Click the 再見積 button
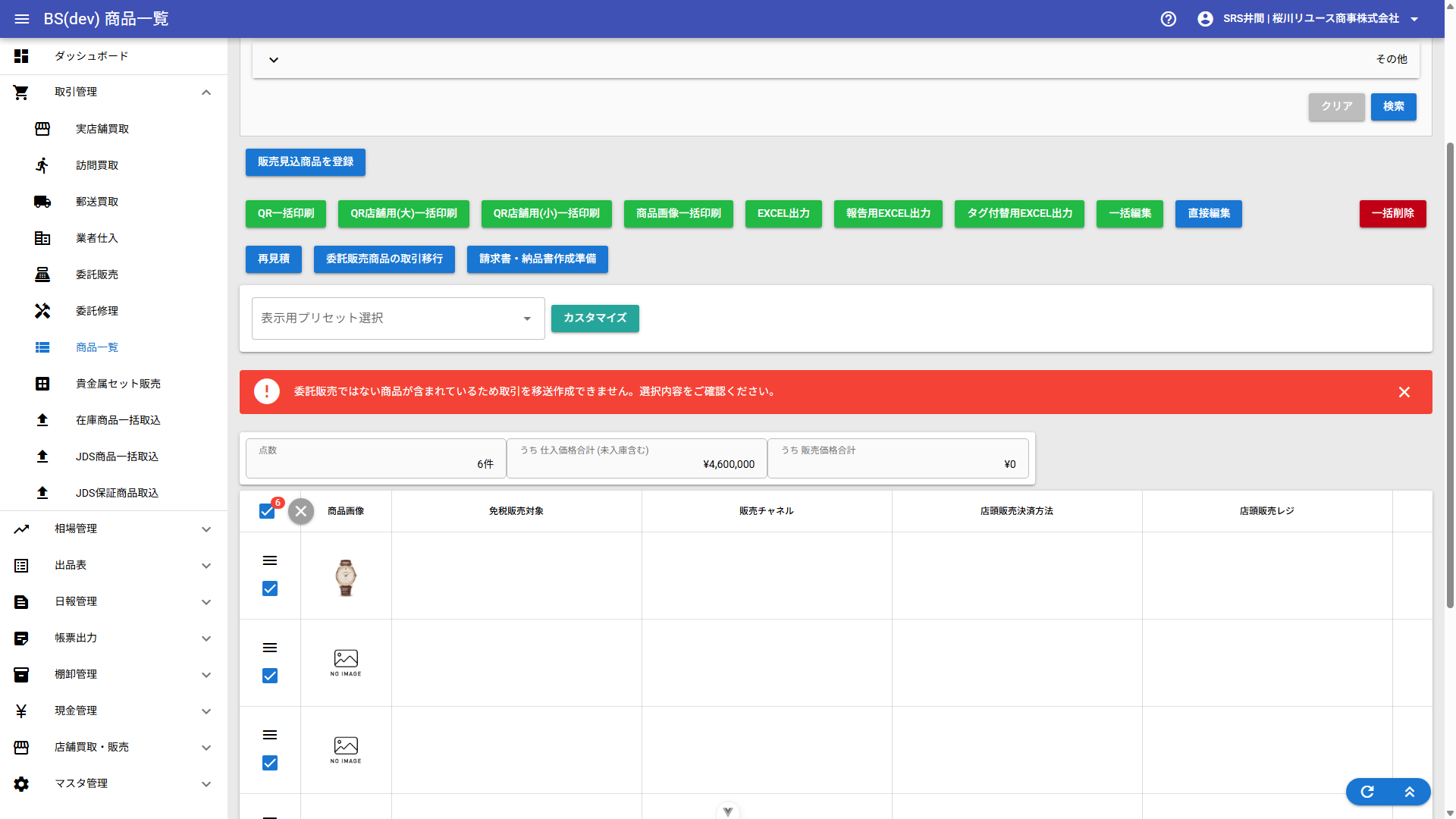Viewport: 1456px width, 819px height. click(x=274, y=259)
